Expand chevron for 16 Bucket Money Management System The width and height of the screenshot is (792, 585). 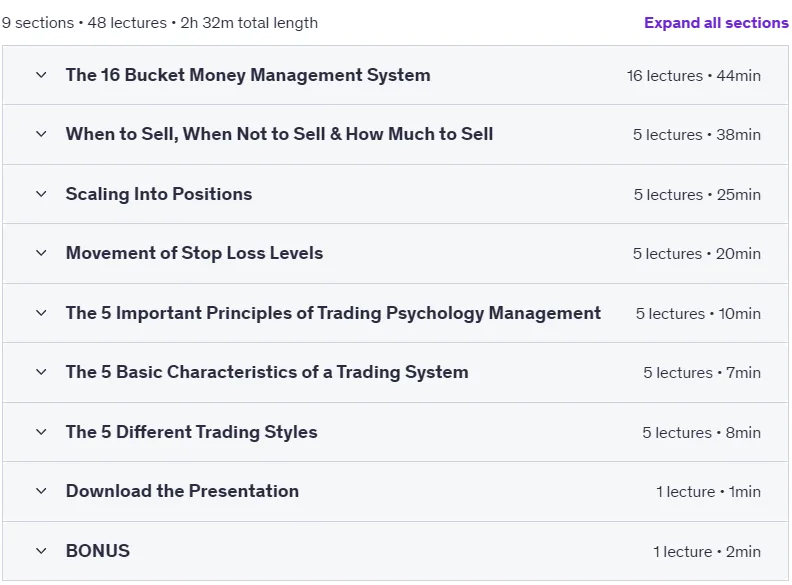[x=41, y=75]
